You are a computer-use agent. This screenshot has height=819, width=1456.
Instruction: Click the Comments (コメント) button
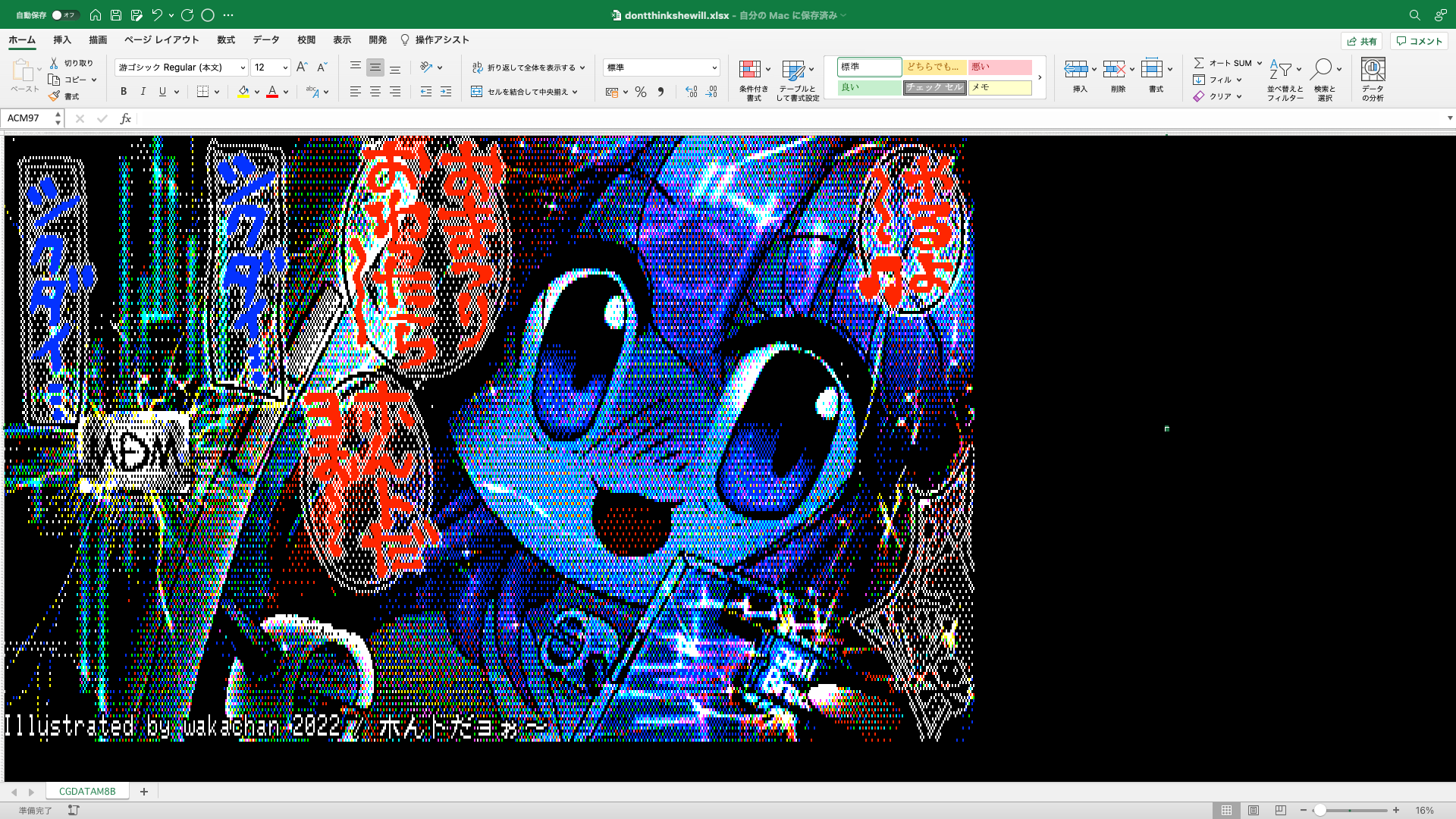pyautogui.click(x=1419, y=41)
